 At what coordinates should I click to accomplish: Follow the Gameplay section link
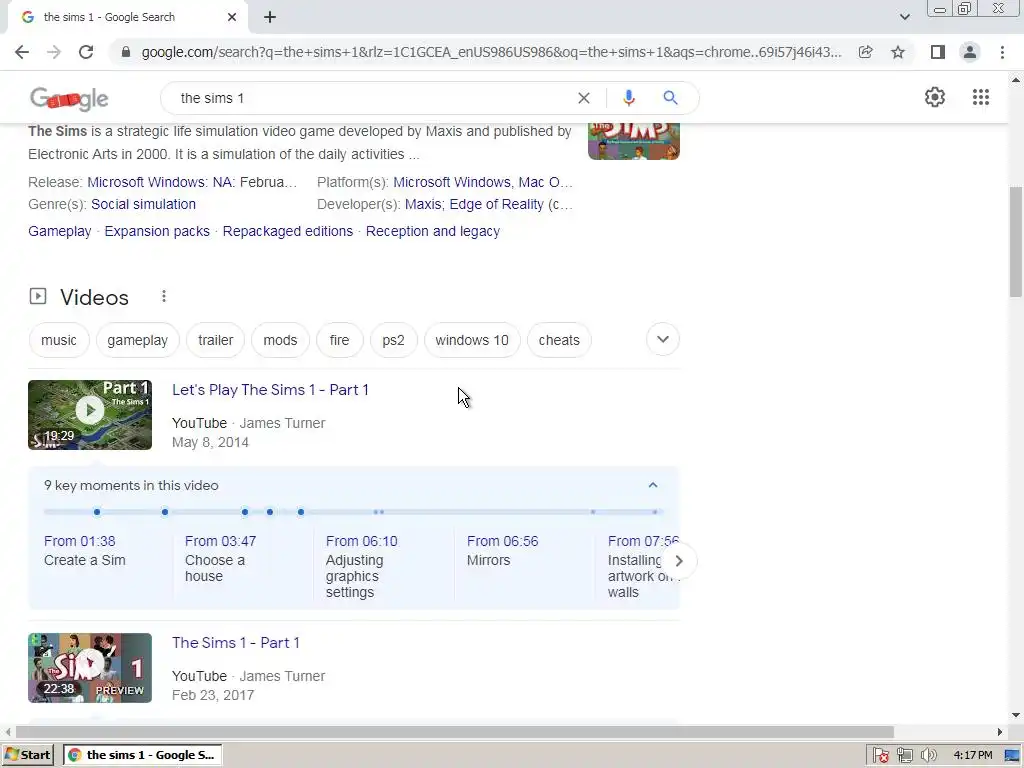coord(59,231)
